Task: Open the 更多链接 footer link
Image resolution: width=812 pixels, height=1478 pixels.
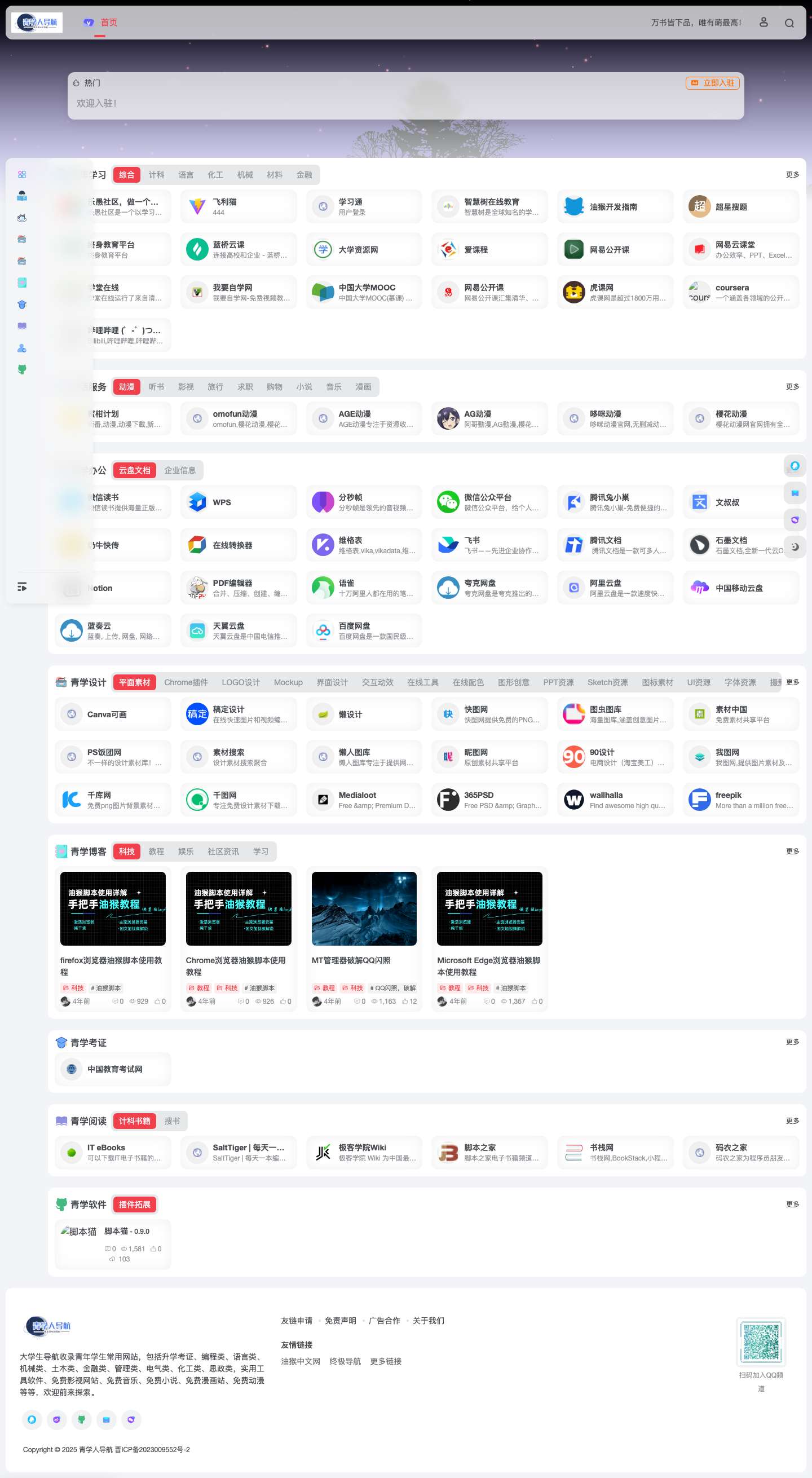Action: [386, 1361]
